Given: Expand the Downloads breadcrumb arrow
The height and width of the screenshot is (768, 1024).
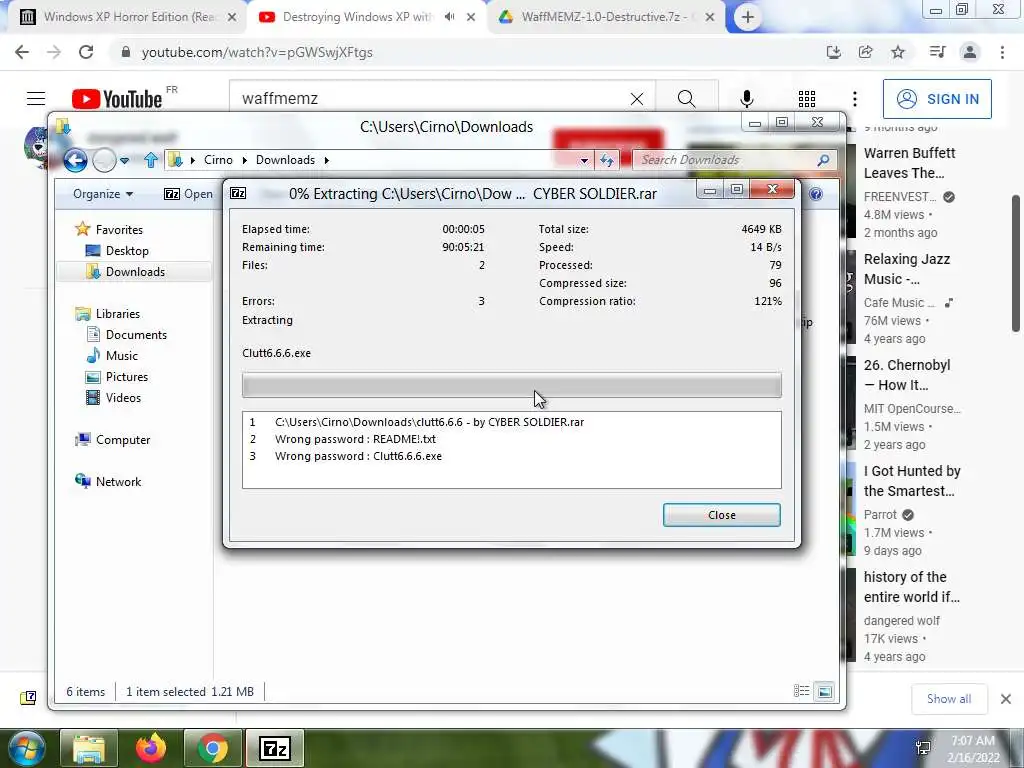Looking at the screenshot, I should 327,160.
